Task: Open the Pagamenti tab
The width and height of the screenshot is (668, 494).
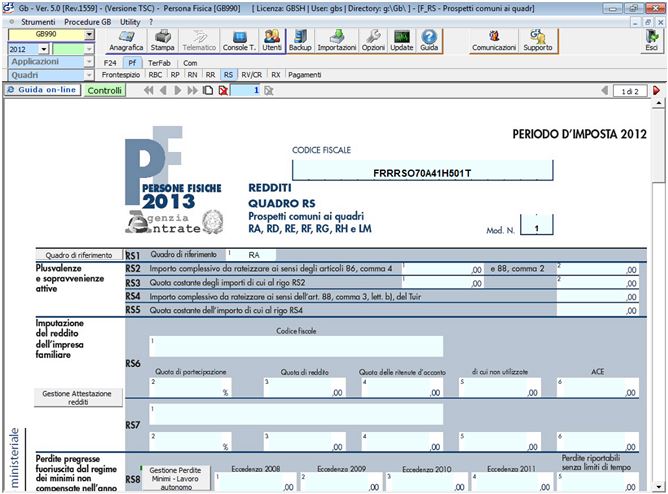Action: [x=305, y=75]
